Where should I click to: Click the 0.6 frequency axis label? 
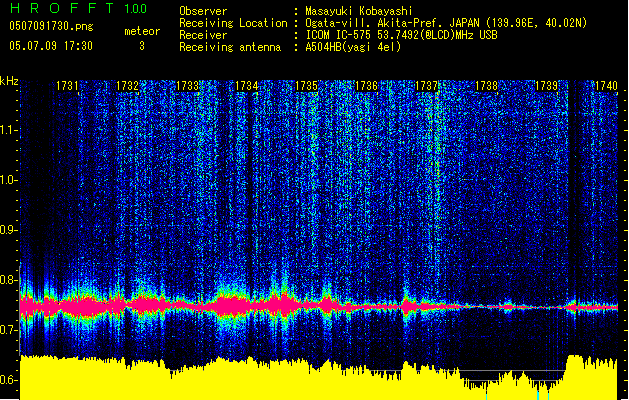8,380
